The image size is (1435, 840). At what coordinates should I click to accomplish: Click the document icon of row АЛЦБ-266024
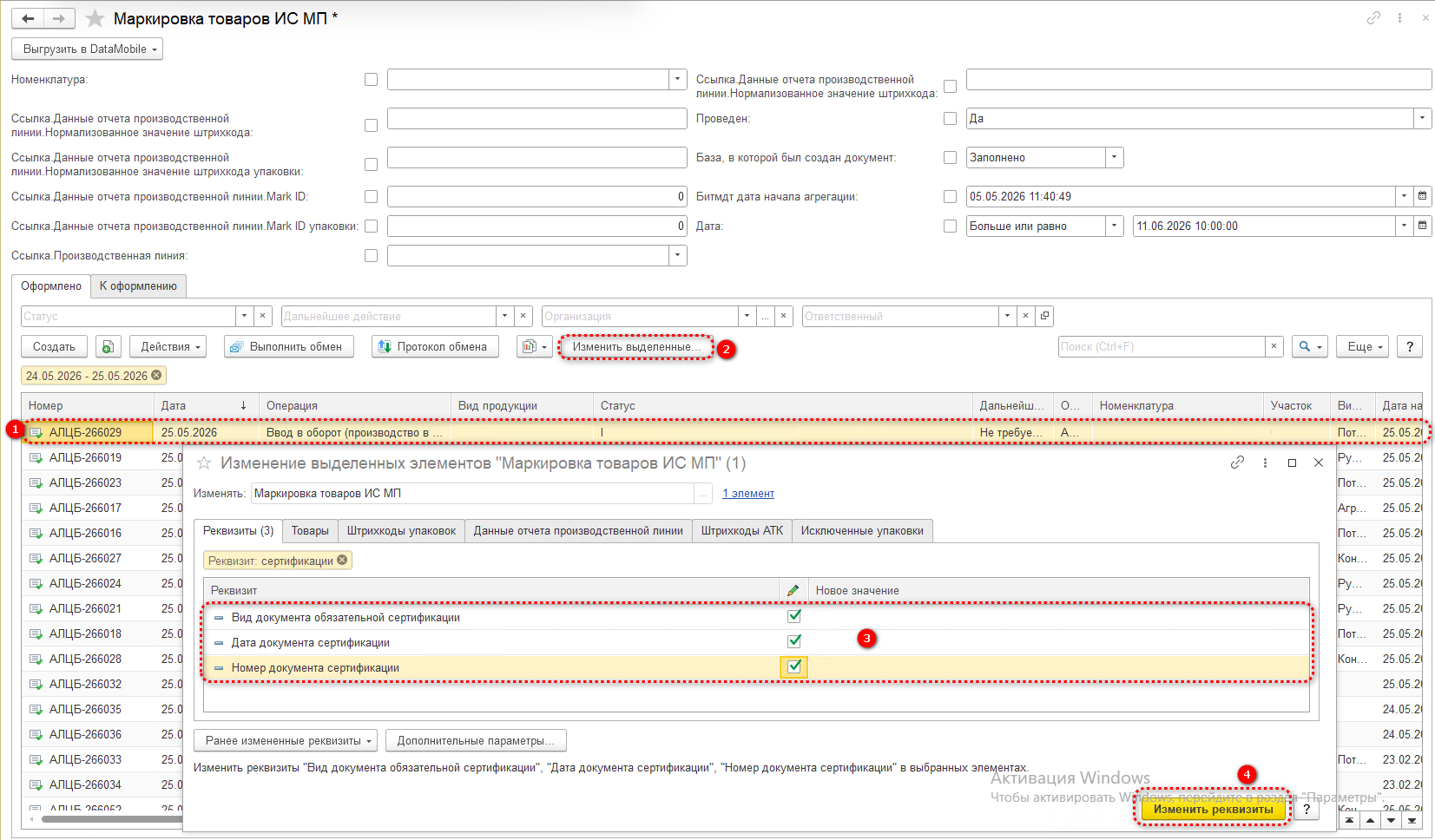tap(36, 583)
